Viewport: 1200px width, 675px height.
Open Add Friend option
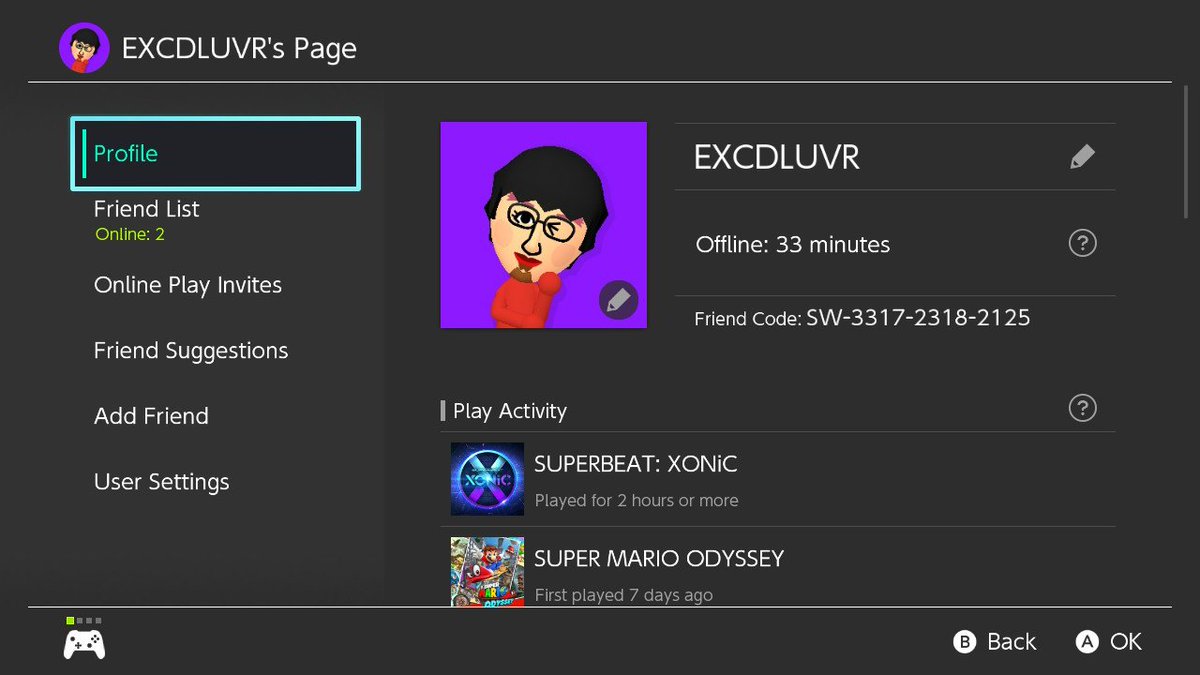pos(151,416)
